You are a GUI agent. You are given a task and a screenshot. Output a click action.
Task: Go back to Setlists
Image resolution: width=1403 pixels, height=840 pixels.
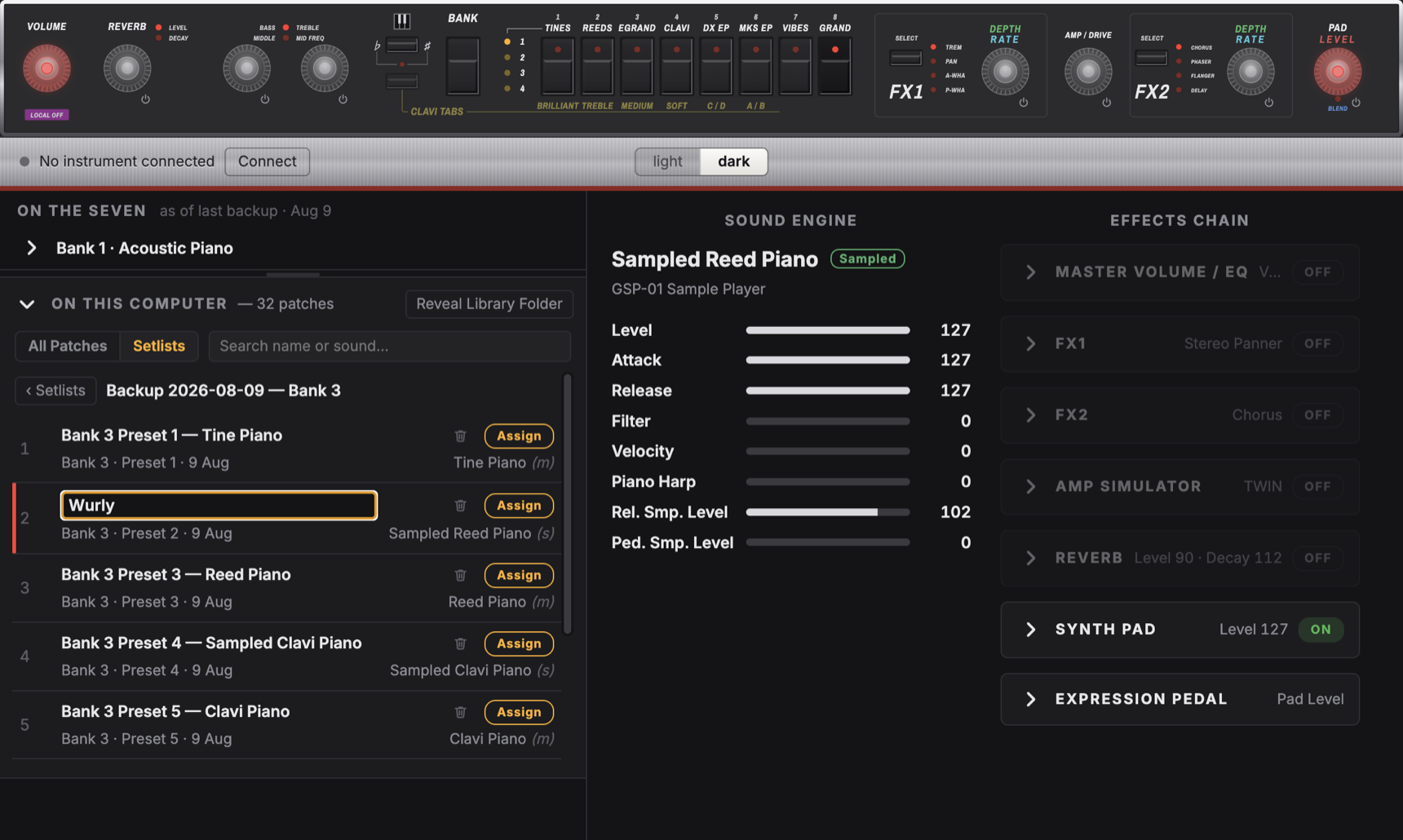pos(55,391)
